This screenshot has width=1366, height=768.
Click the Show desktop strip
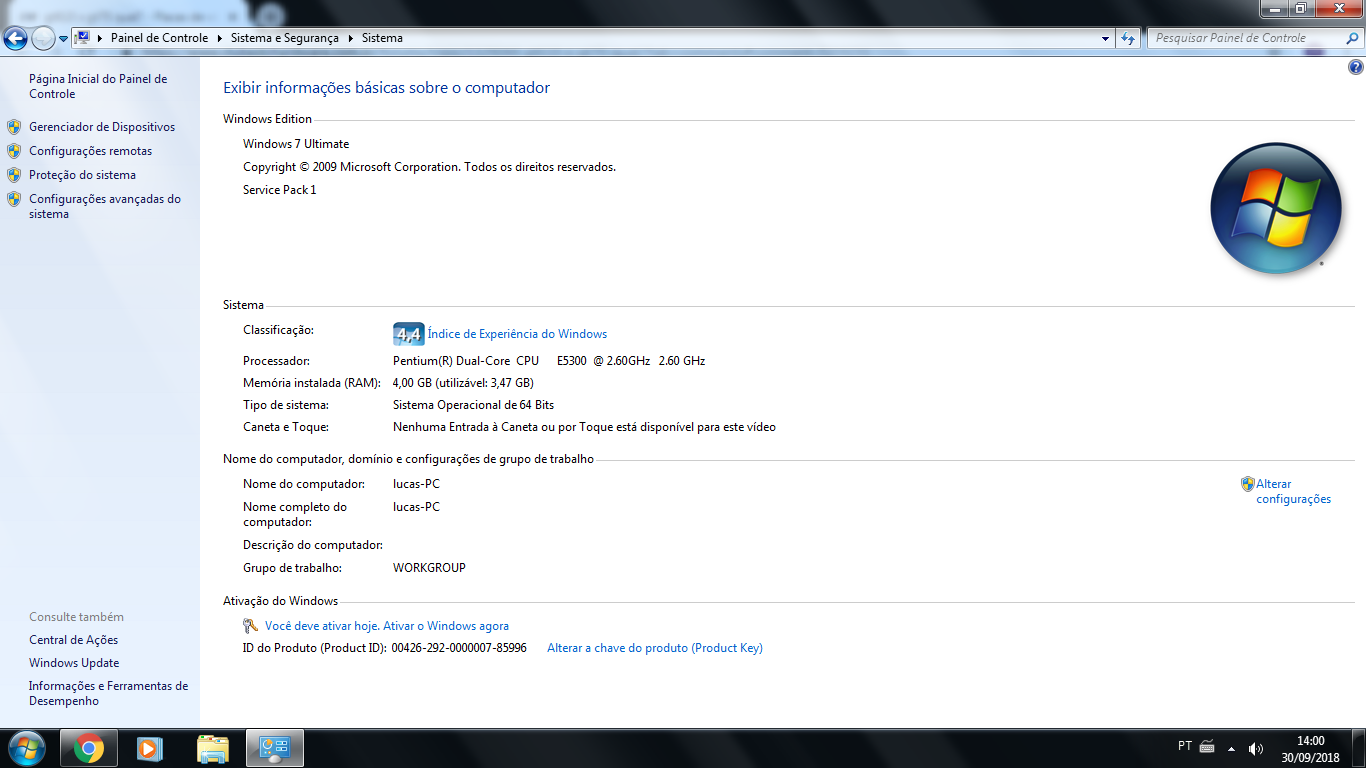click(x=1359, y=748)
